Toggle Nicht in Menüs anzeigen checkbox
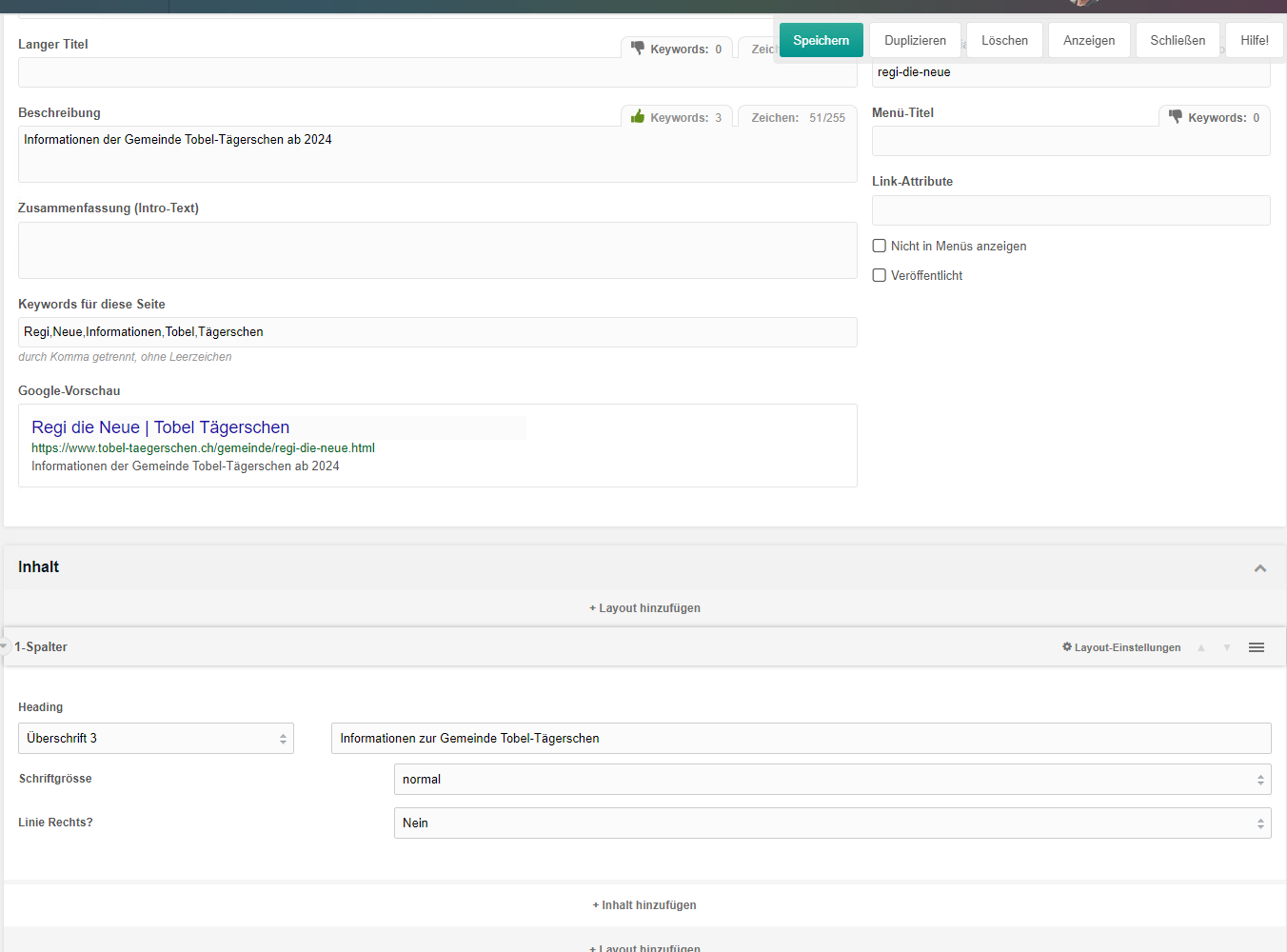1287x952 pixels. [x=880, y=246]
